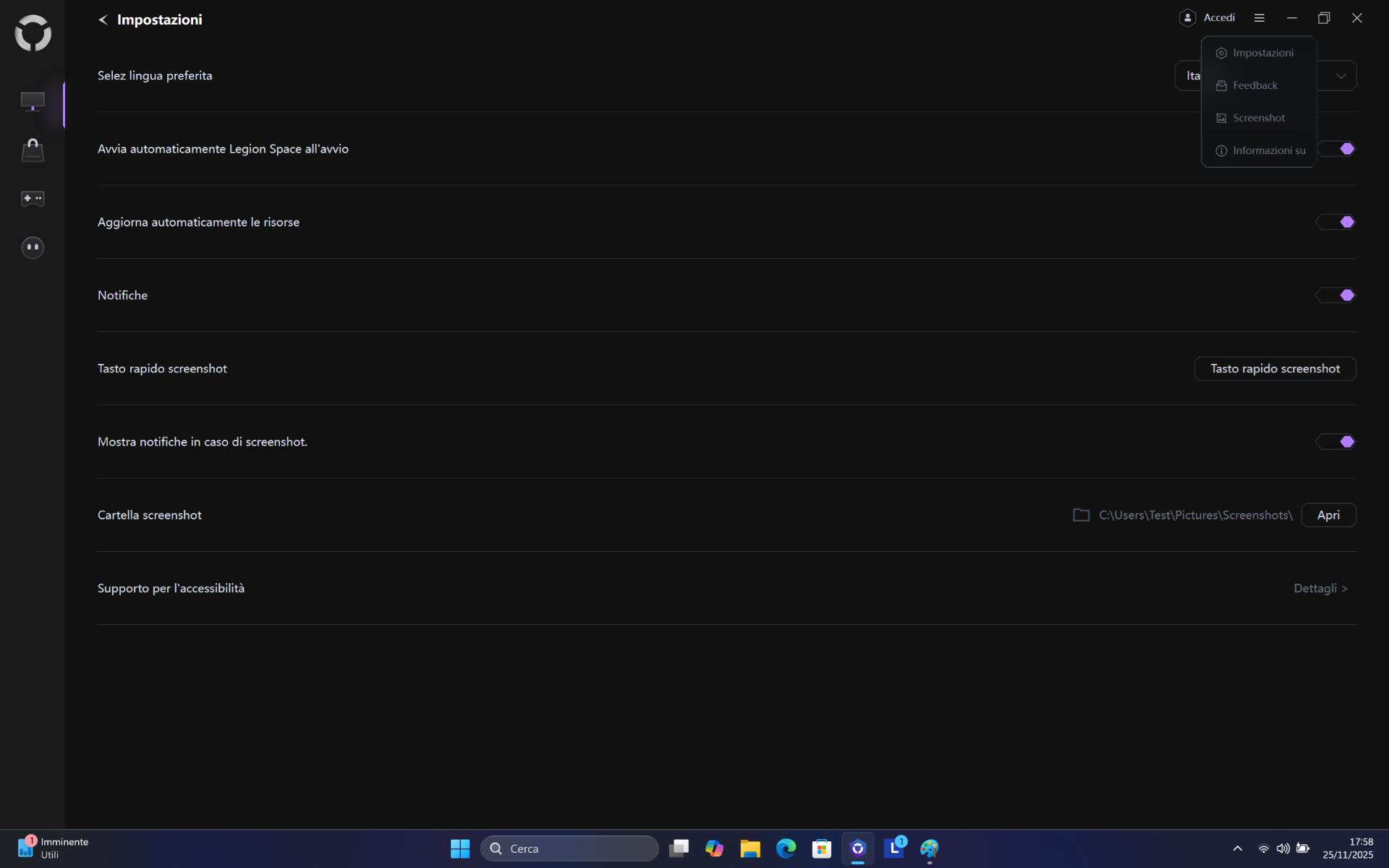This screenshot has width=1389, height=868.
Task: Click the Legion Space logo icon
Action: 33,33
